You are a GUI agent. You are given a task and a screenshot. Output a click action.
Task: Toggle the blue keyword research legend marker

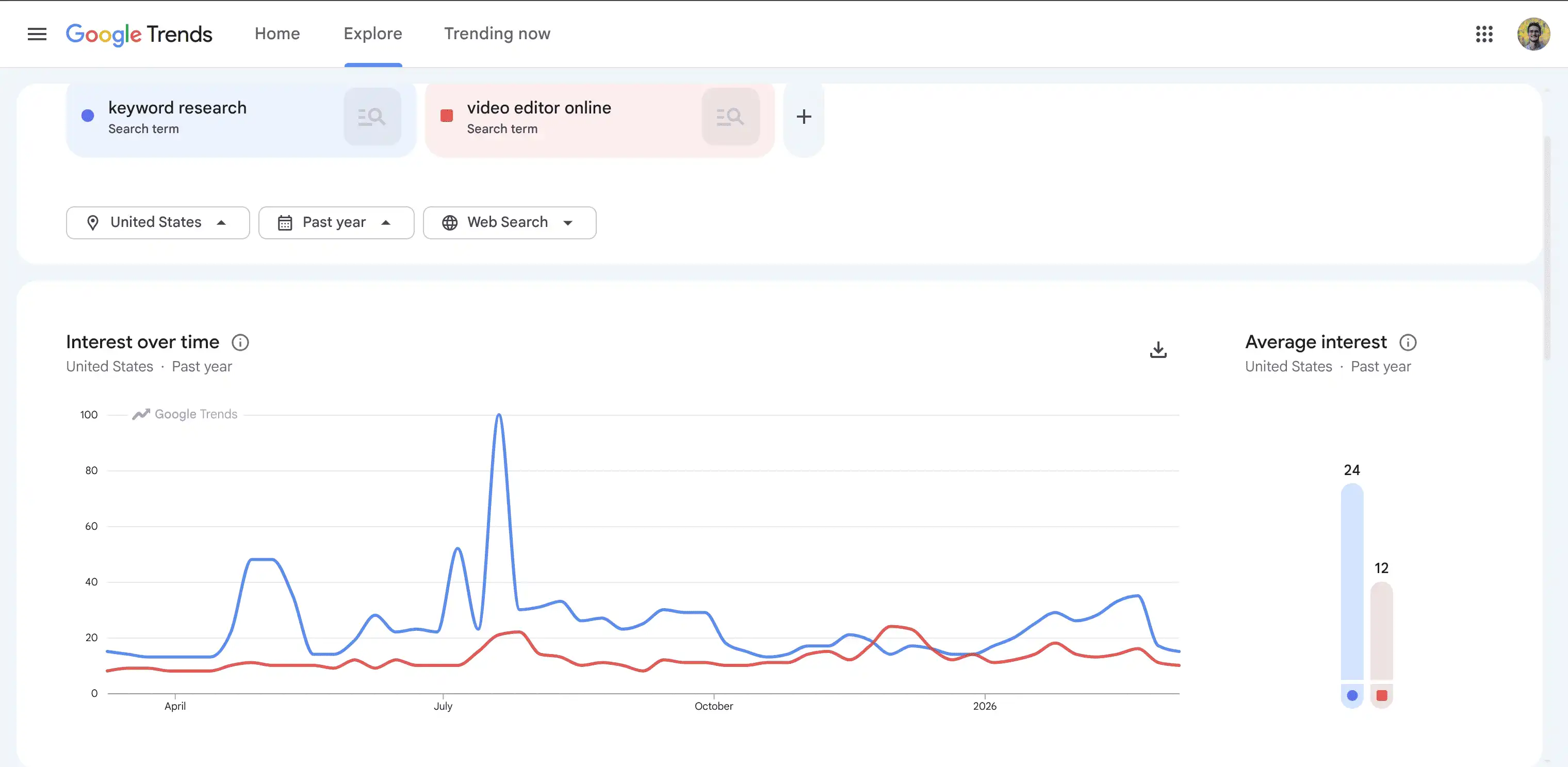coord(1352,695)
